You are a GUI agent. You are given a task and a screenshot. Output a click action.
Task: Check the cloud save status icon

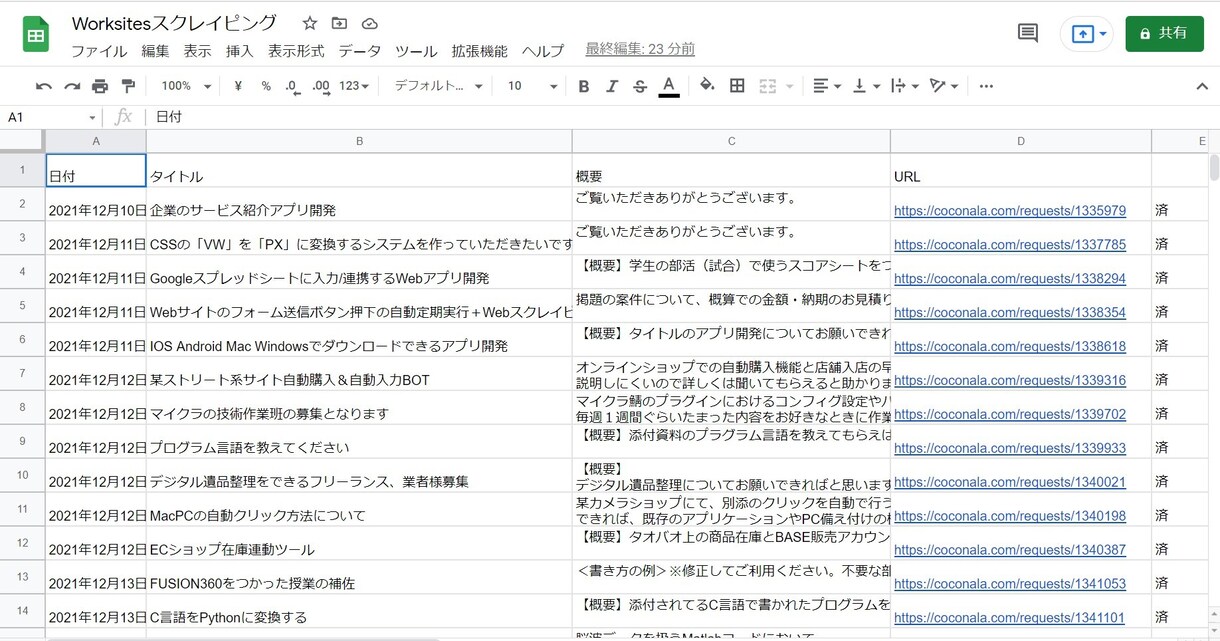(370, 23)
